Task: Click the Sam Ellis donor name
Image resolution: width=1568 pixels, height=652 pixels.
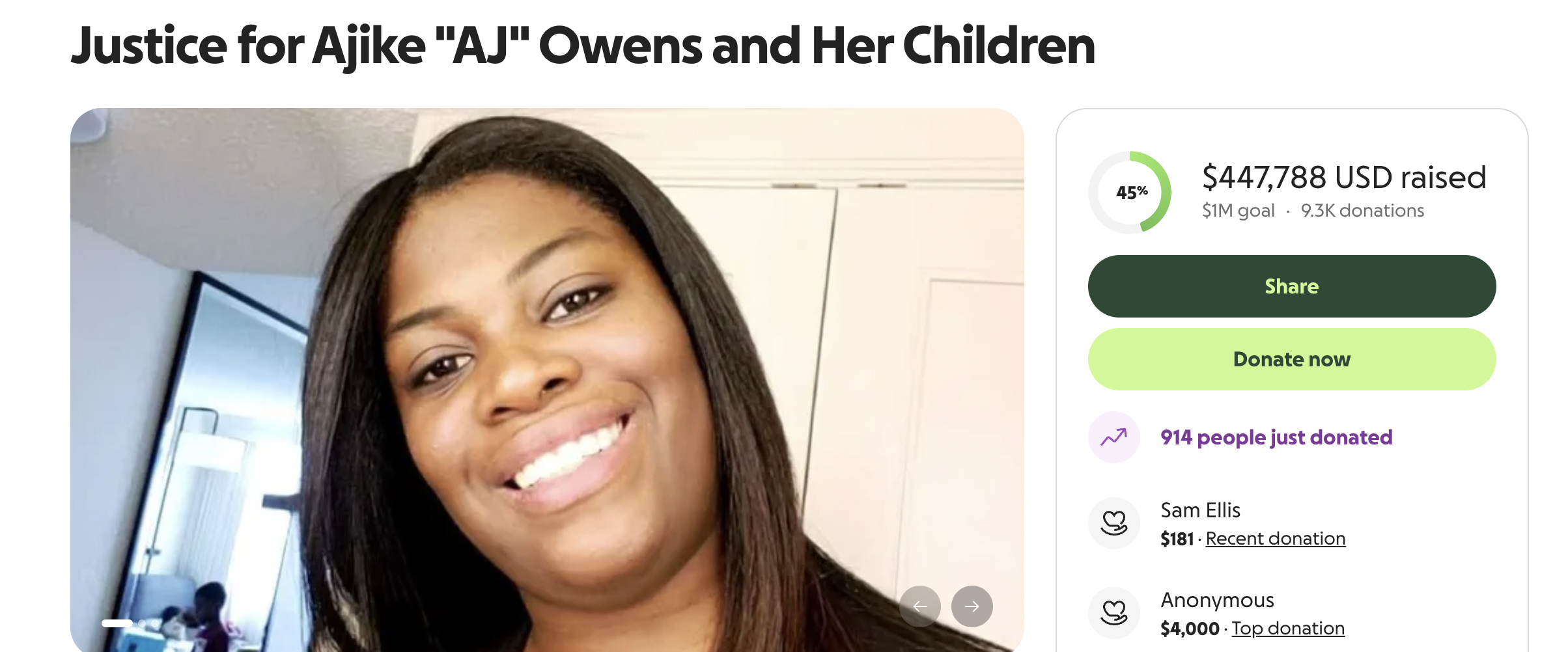Action: coord(1200,510)
